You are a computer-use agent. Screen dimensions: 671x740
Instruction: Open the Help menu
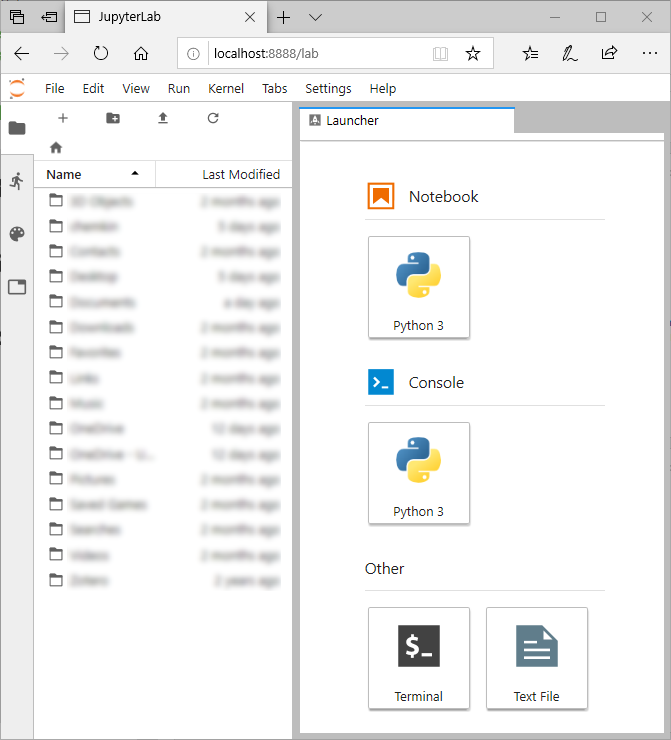coord(383,88)
